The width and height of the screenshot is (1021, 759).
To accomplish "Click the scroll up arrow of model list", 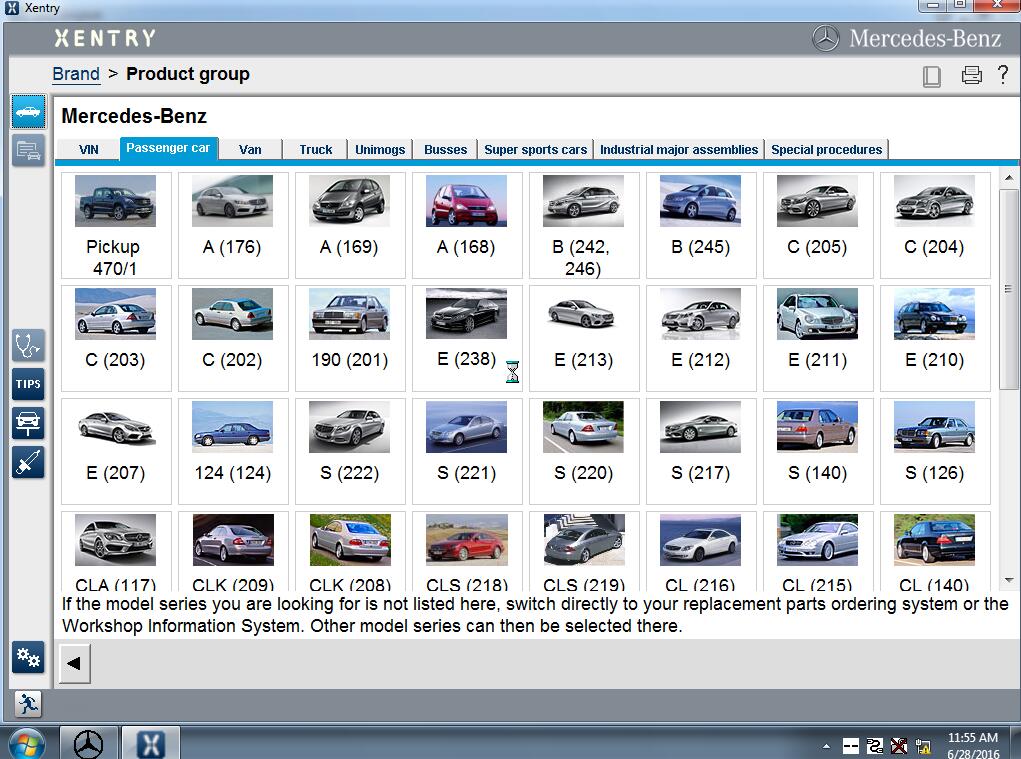I will point(1009,178).
